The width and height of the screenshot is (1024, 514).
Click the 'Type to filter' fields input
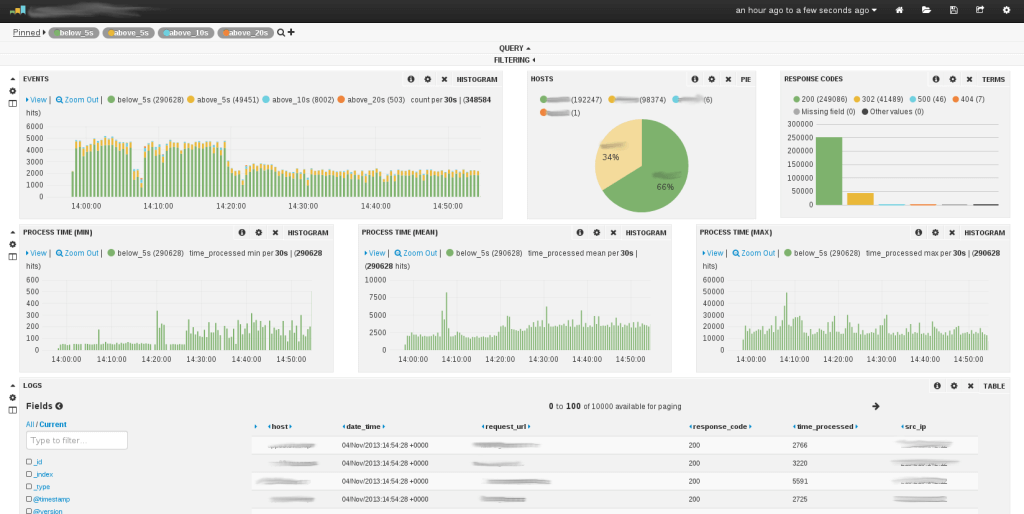coord(77,440)
